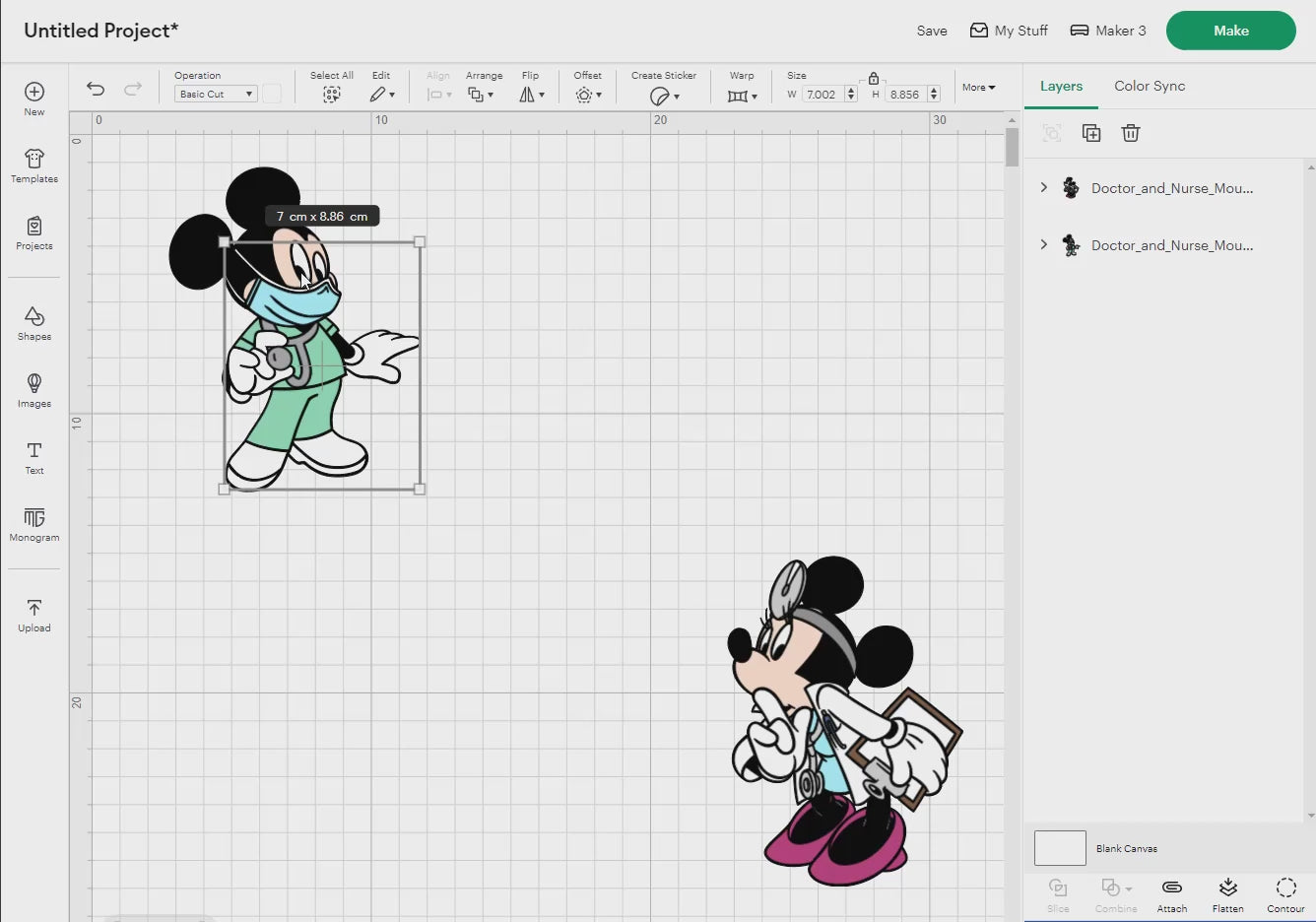Click the Save button

click(x=932, y=31)
